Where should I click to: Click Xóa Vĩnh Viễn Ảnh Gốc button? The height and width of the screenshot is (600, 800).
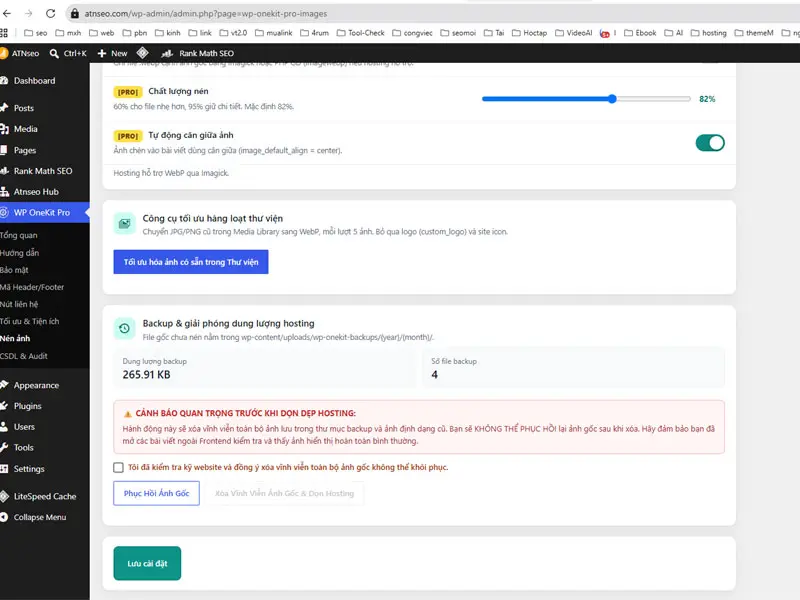click(x=284, y=493)
